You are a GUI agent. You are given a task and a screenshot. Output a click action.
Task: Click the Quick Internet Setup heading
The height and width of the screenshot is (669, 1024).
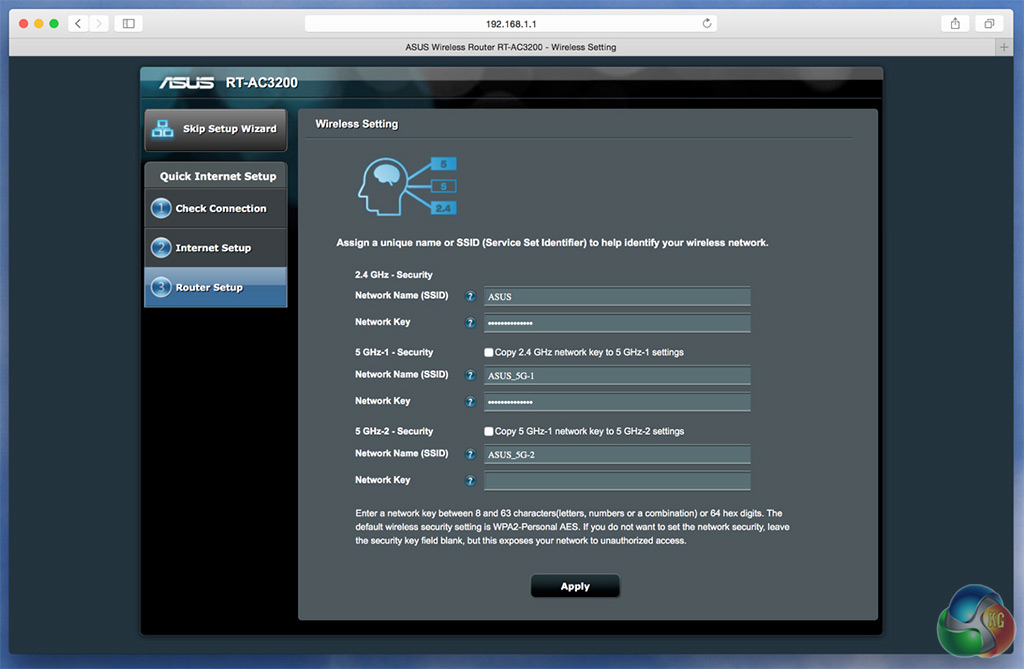click(x=218, y=176)
